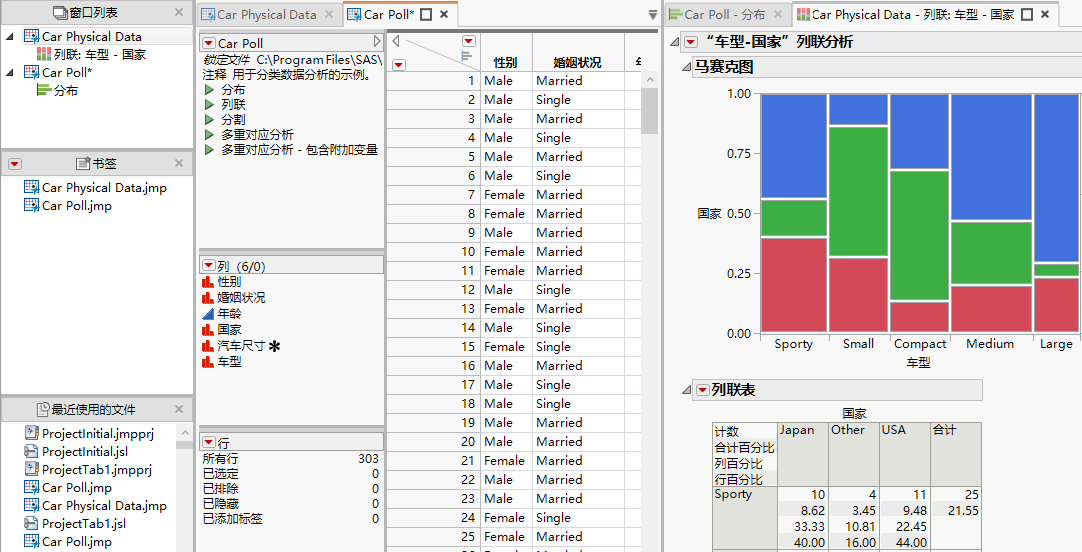Close the 最近使用的文件 panel
The height and width of the screenshot is (552, 1082).
[179, 408]
